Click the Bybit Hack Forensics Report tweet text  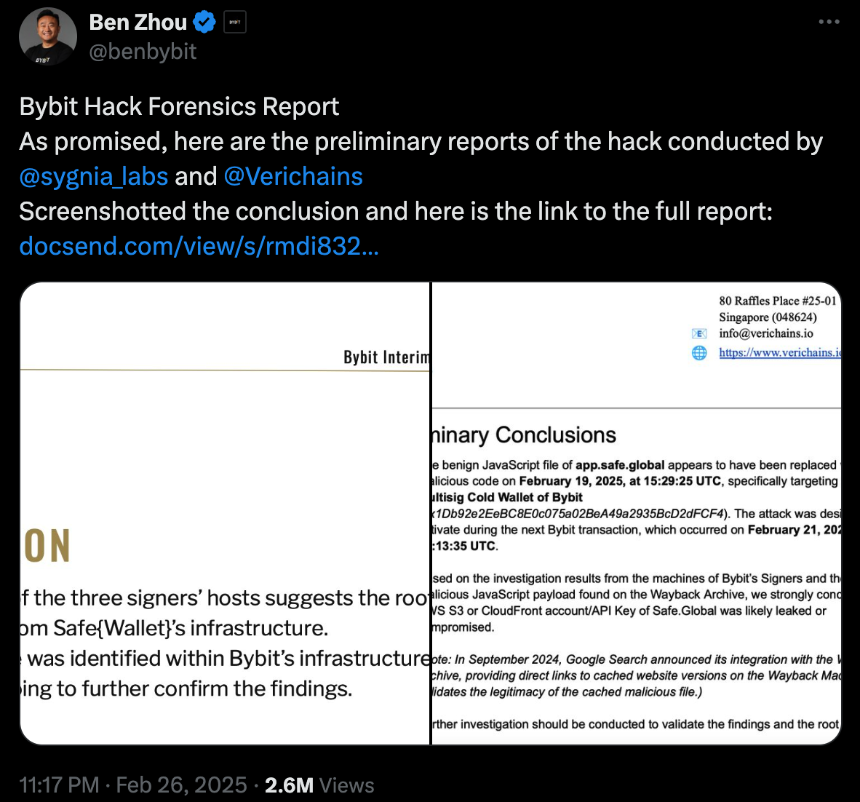point(179,106)
